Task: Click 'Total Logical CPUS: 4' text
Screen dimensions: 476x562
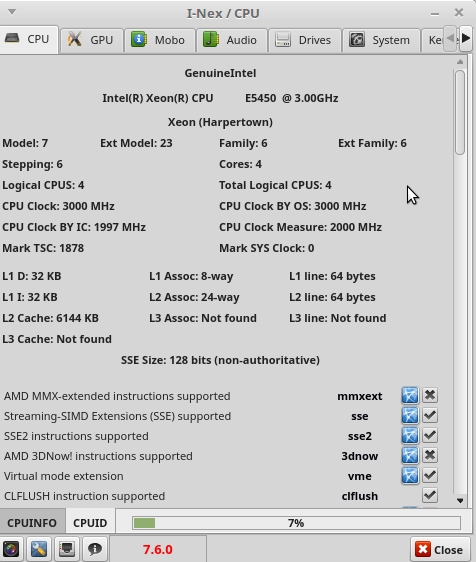Action: [x=275, y=185]
